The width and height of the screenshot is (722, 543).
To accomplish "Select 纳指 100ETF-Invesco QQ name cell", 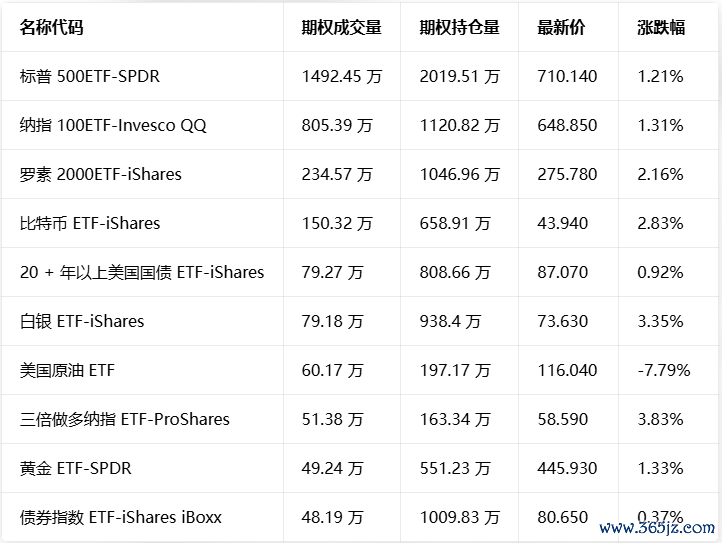I will click(x=113, y=125).
